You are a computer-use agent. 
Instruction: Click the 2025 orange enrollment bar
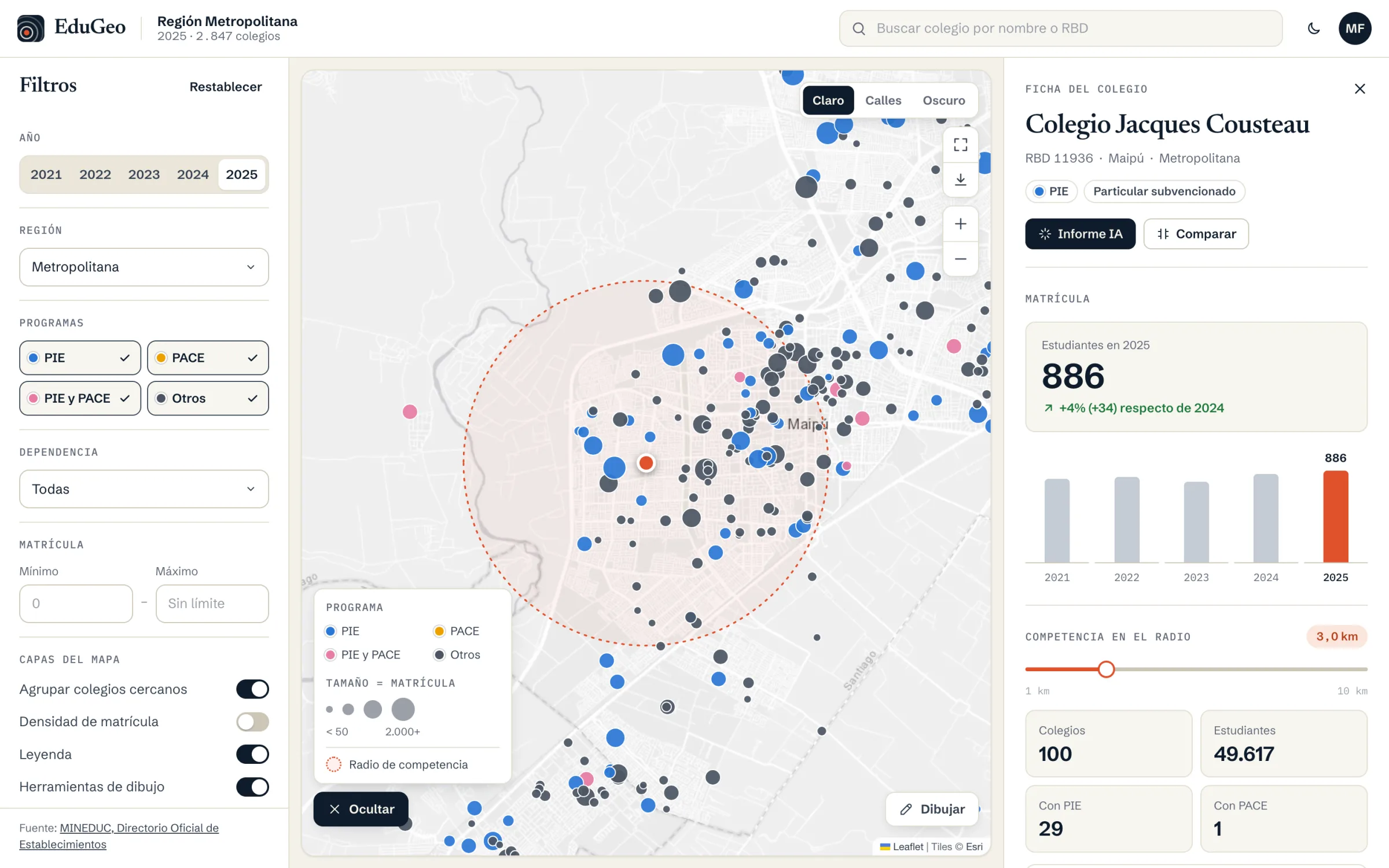[x=1335, y=517]
